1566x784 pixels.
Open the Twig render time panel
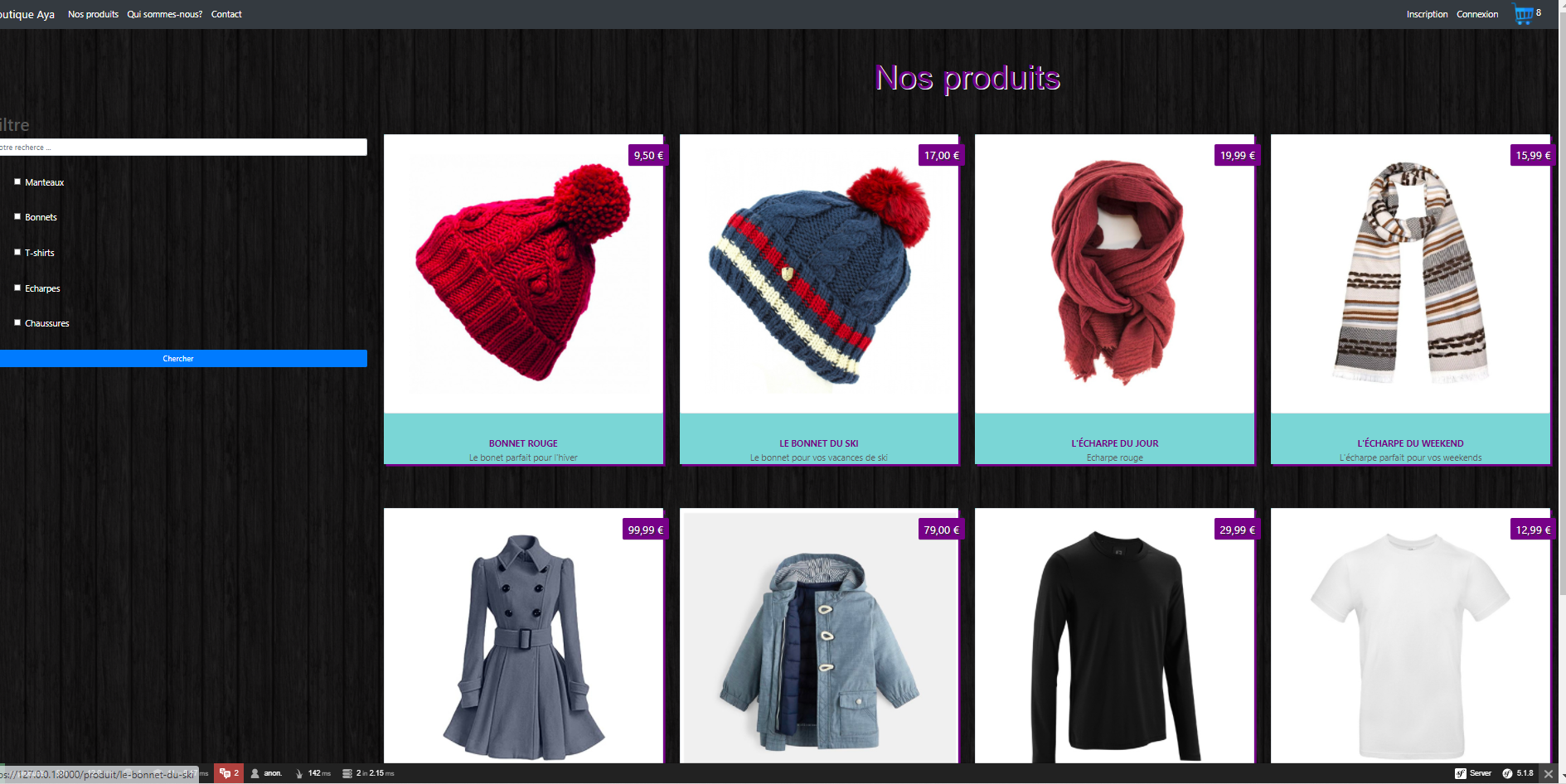click(x=313, y=773)
